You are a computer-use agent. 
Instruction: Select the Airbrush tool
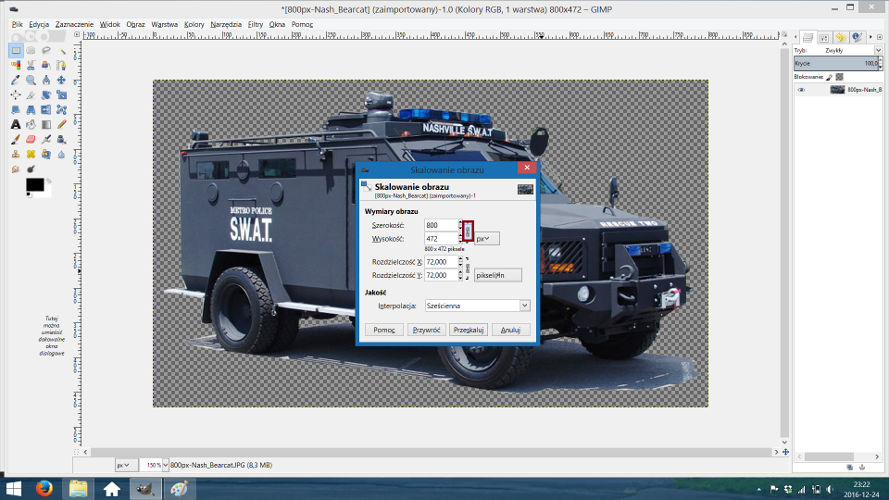[46, 139]
